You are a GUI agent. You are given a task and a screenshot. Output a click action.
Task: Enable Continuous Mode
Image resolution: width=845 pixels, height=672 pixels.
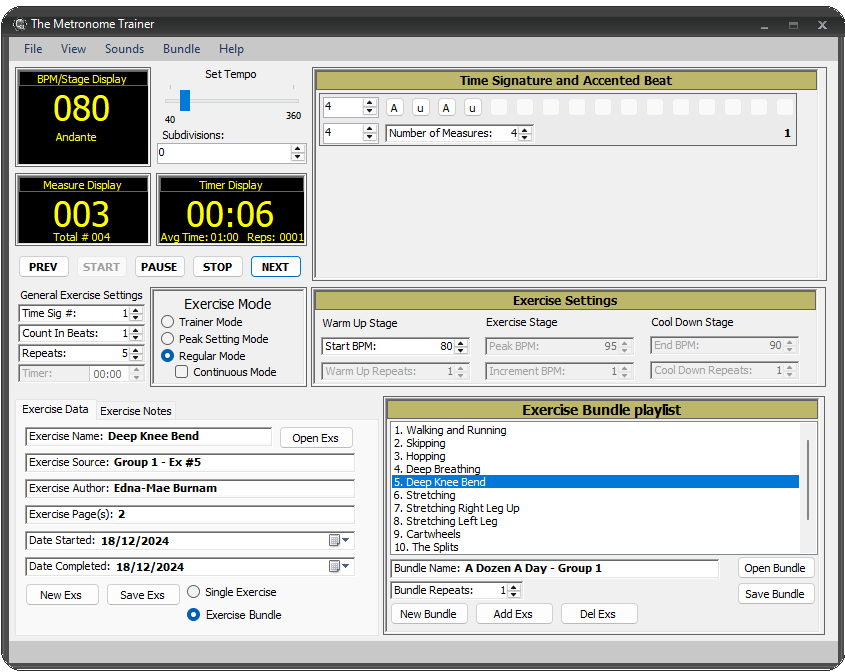pos(181,371)
